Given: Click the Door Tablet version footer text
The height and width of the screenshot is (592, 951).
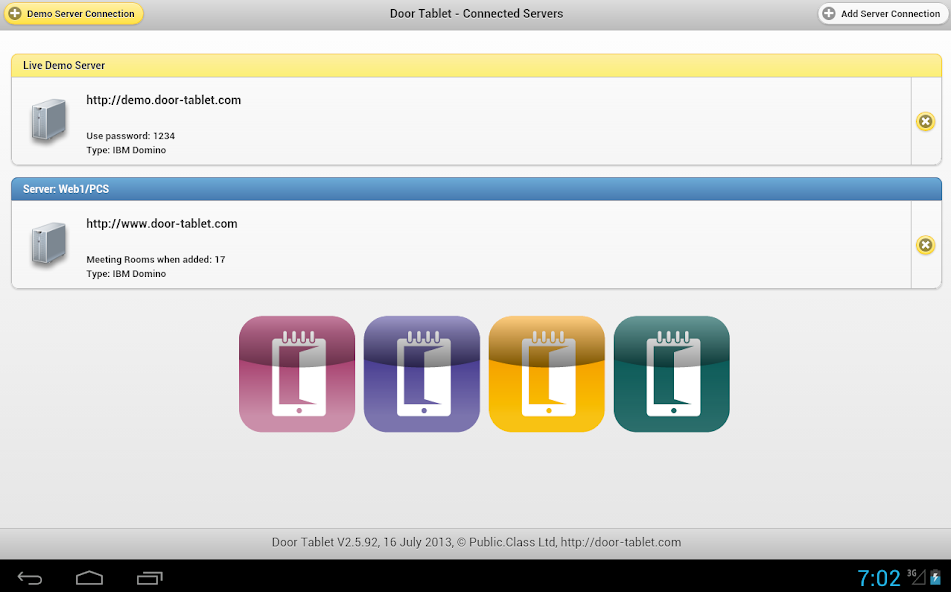Looking at the screenshot, I should pyautogui.click(x=476, y=542).
